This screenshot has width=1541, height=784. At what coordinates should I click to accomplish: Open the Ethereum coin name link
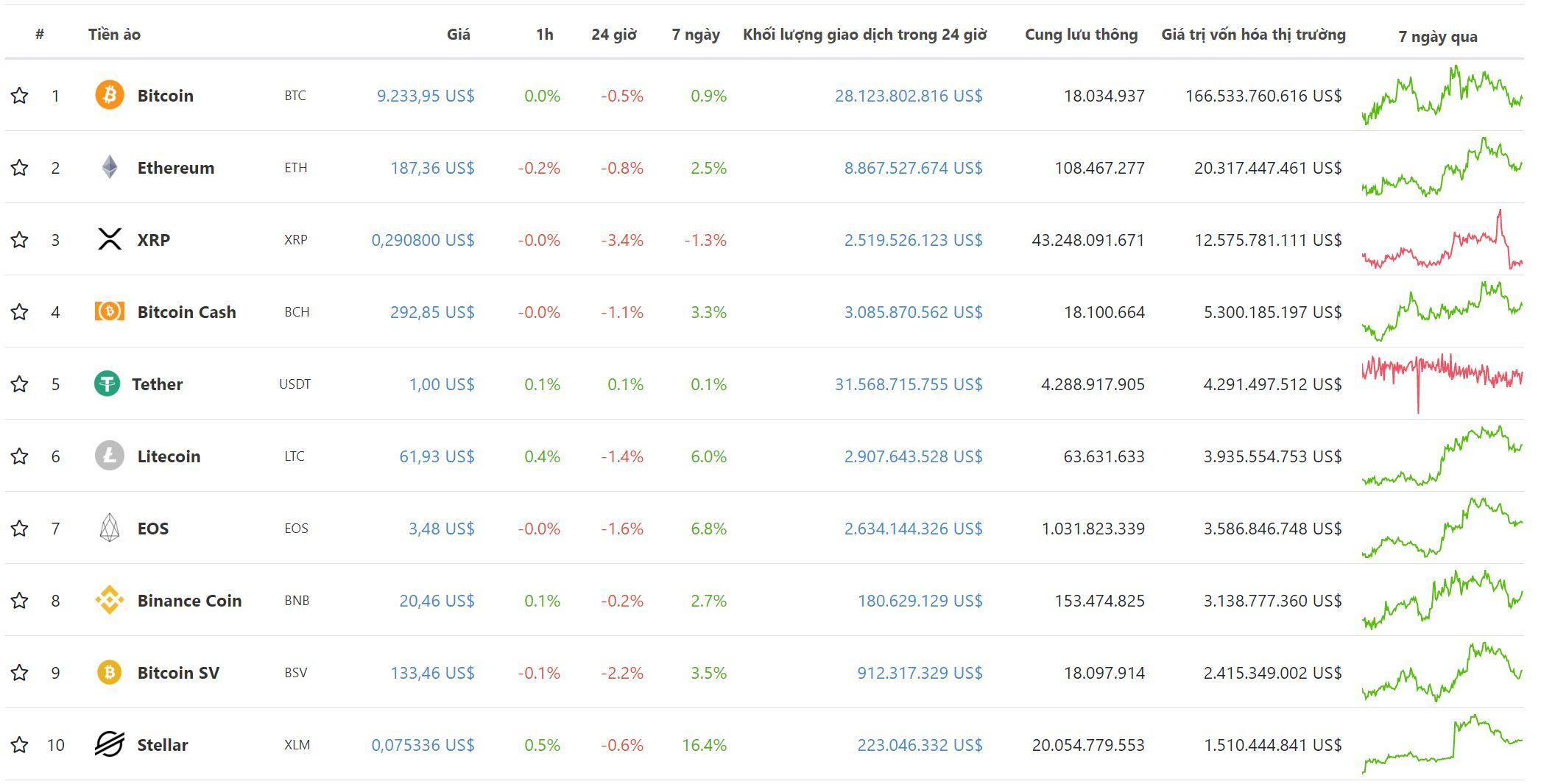pos(176,167)
